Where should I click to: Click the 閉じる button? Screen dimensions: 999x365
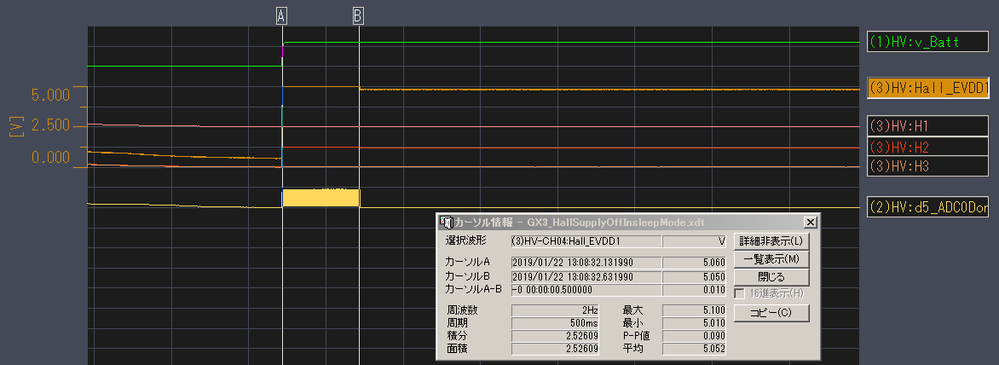[x=772, y=277]
